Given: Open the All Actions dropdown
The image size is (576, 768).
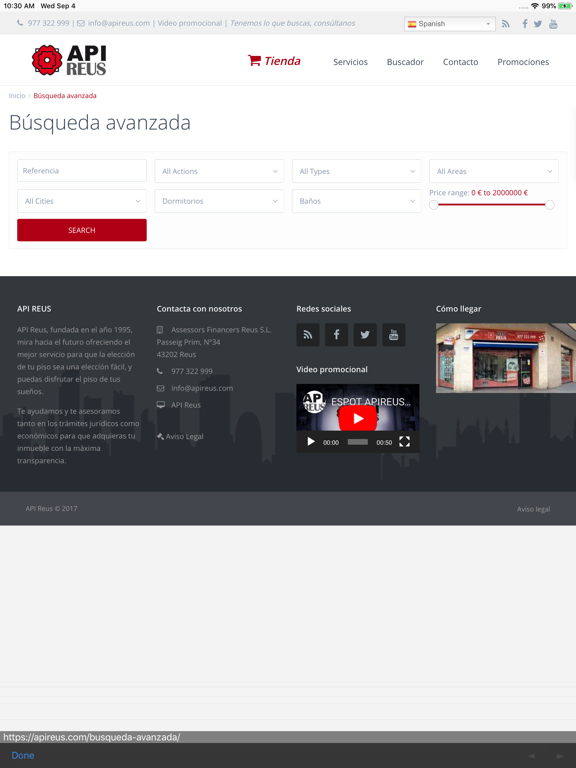Looking at the screenshot, I should pyautogui.click(x=219, y=171).
